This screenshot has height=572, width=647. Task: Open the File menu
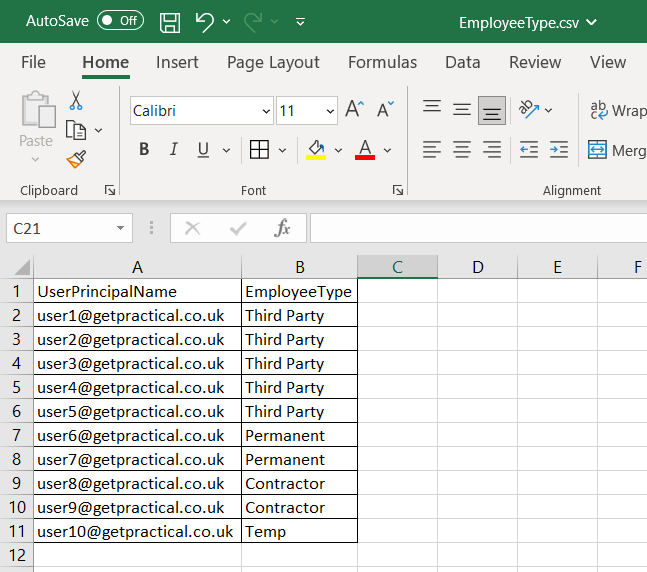33,62
